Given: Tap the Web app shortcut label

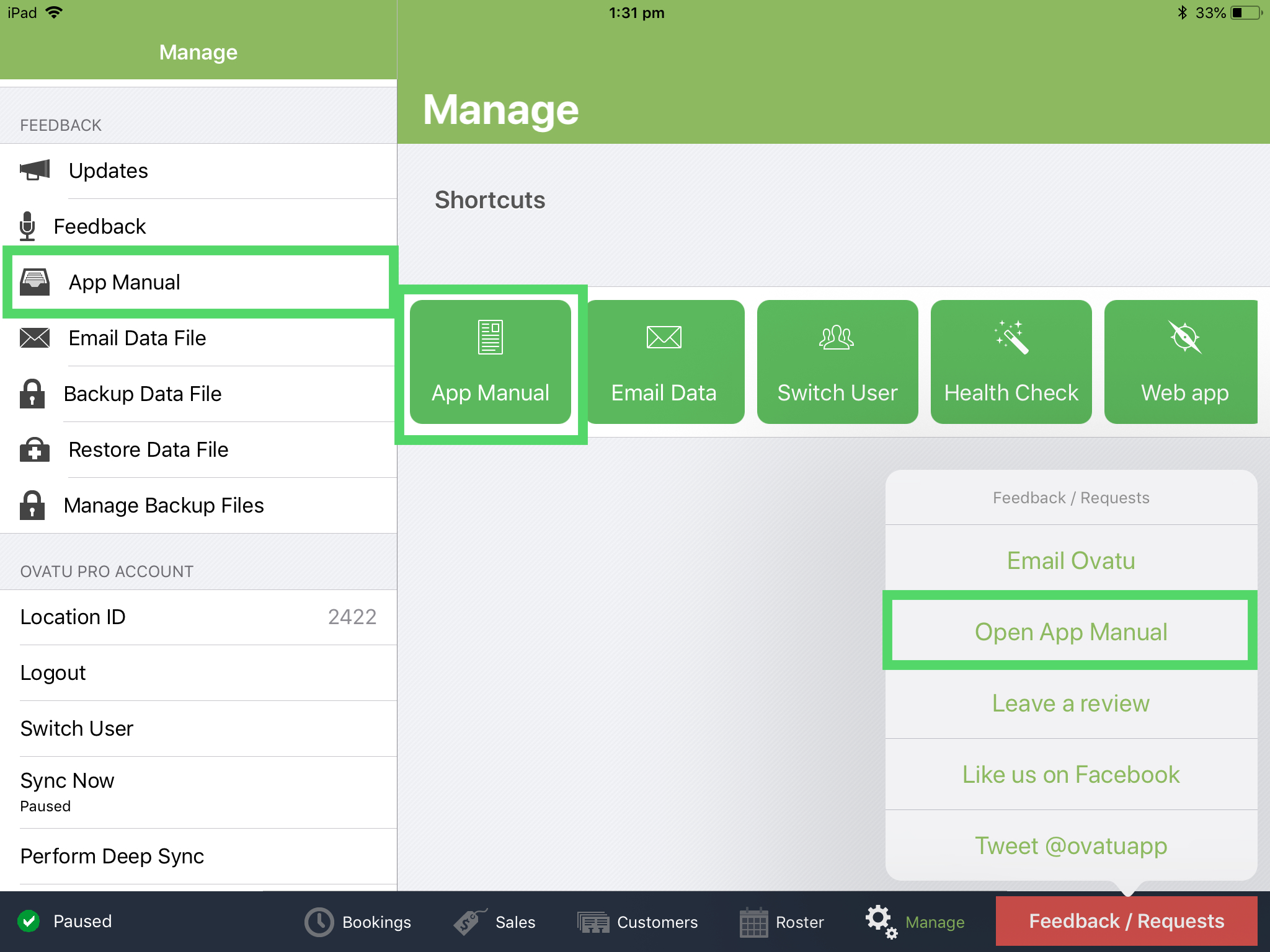Looking at the screenshot, I should tap(1185, 393).
